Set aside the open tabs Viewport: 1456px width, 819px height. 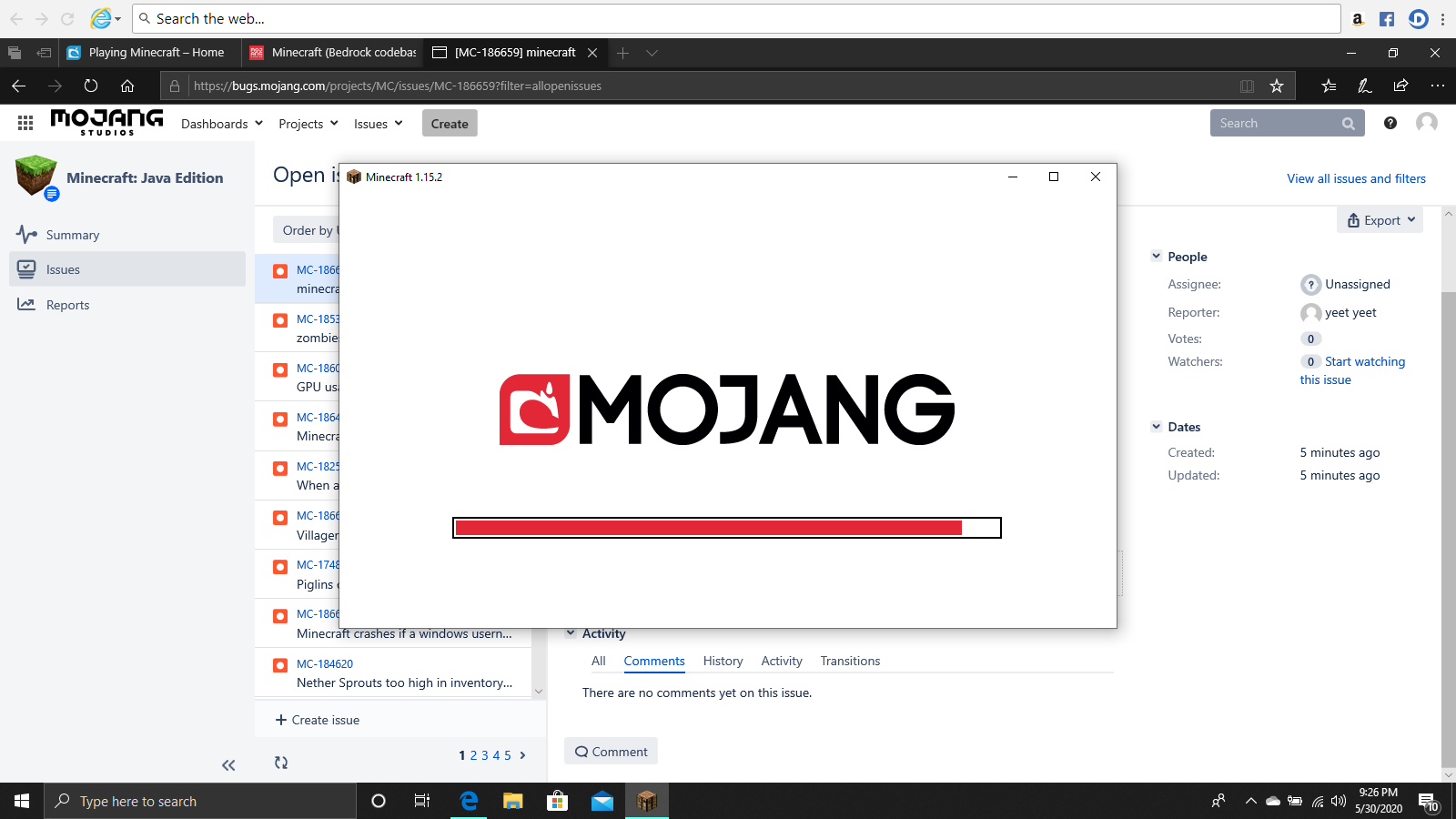[x=44, y=53]
